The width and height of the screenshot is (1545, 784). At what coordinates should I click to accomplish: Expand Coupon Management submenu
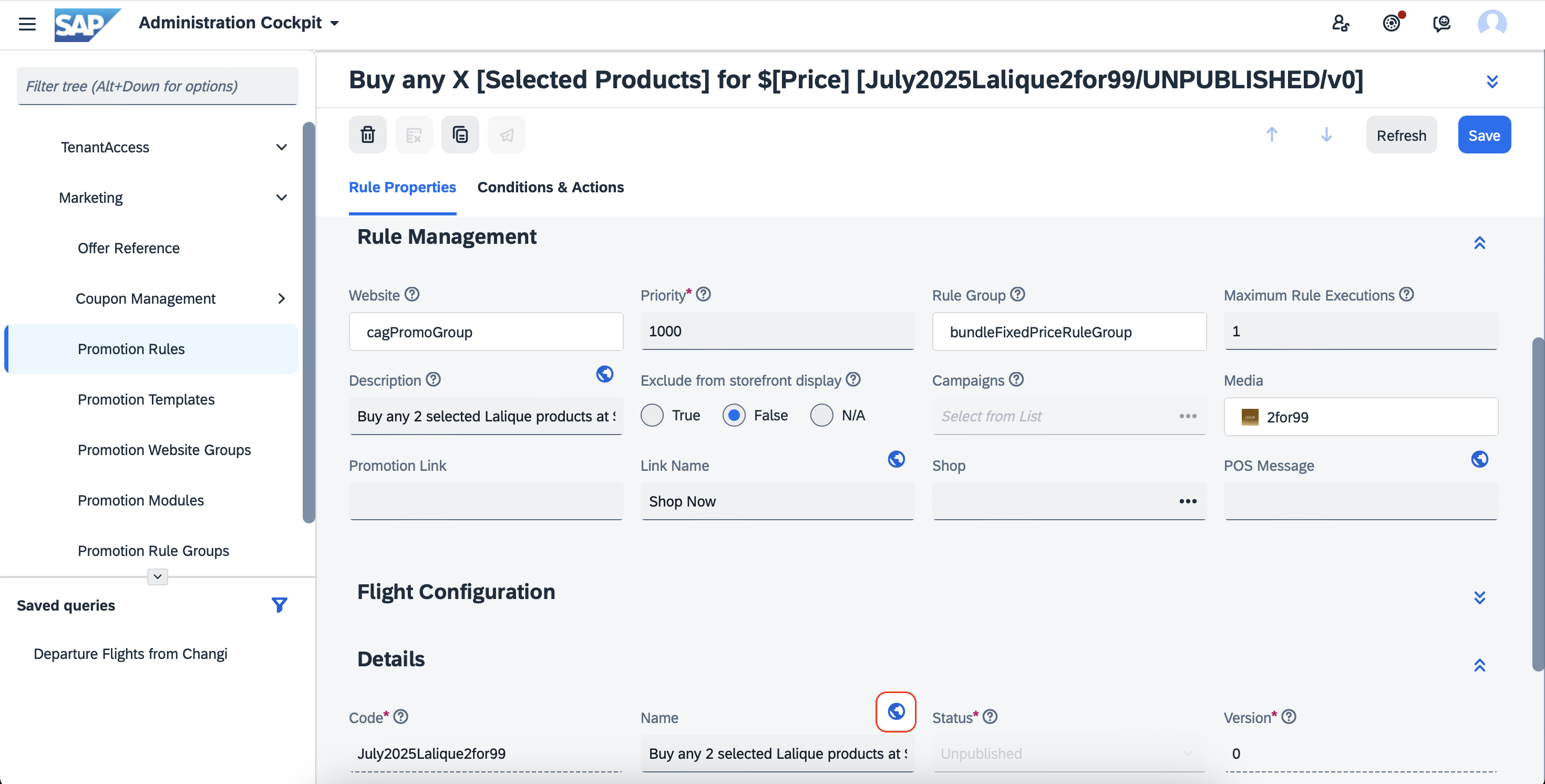[281, 298]
